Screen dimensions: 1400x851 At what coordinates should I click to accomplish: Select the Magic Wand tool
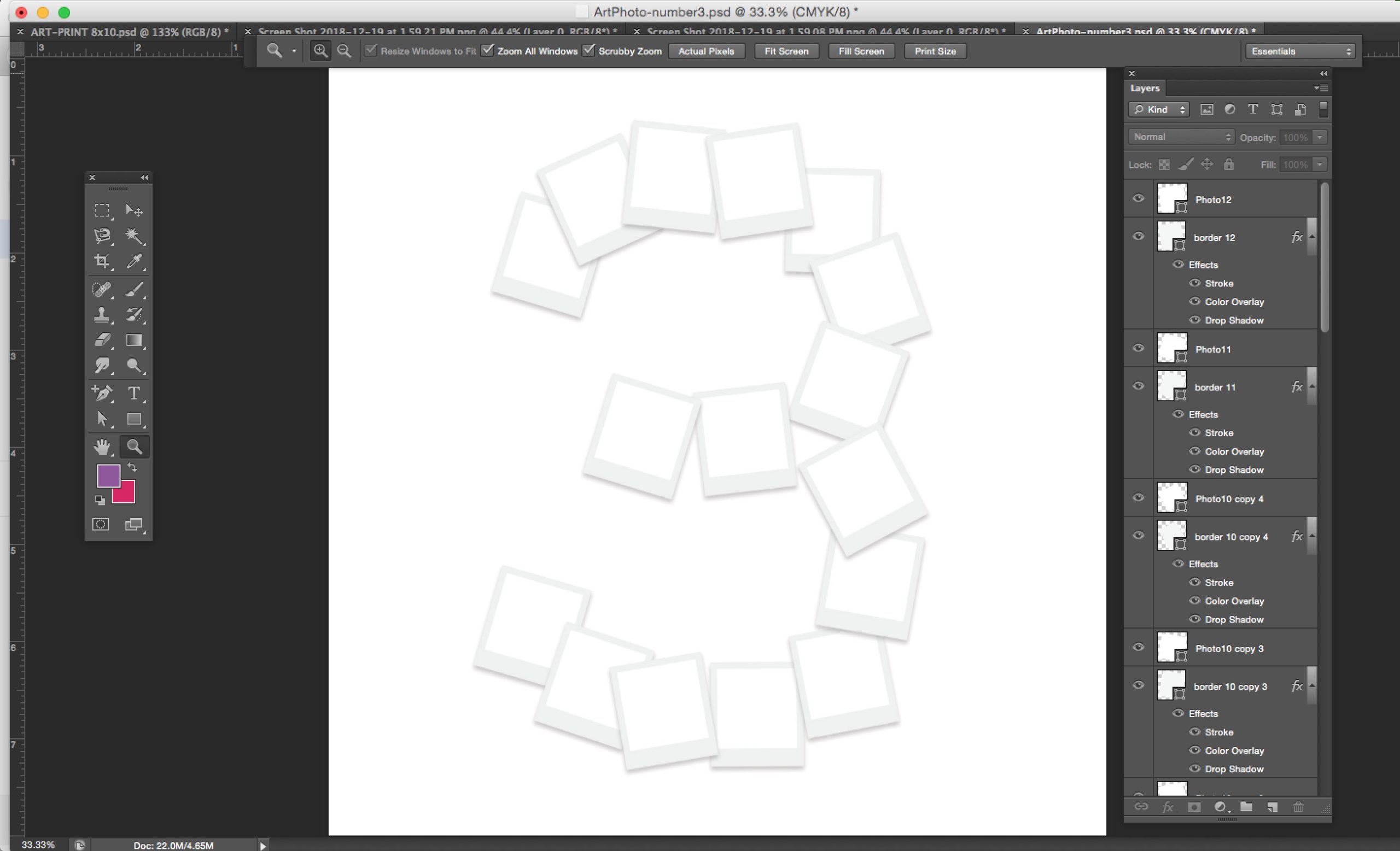(x=134, y=236)
